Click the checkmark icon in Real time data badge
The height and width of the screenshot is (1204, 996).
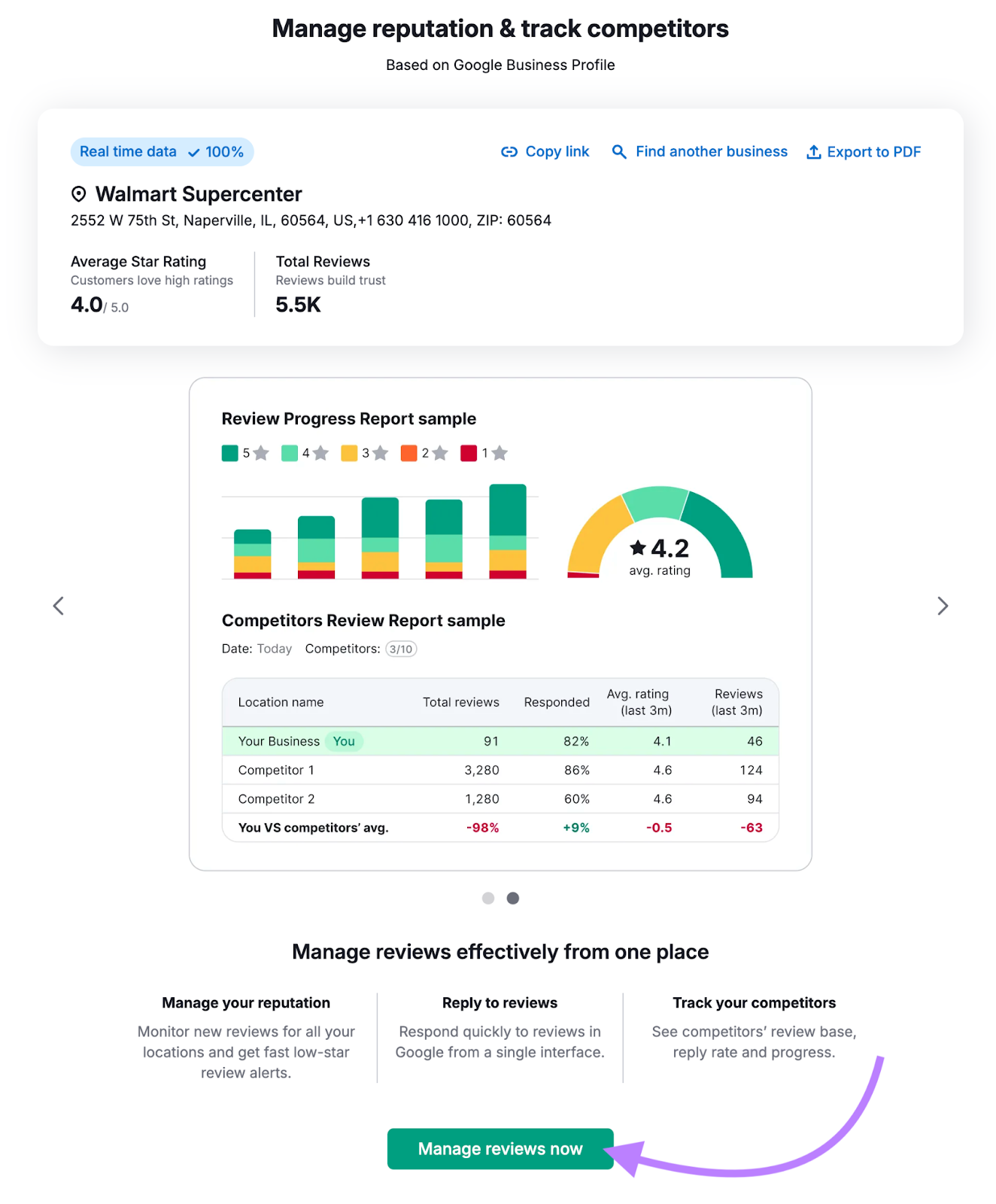[x=194, y=153]
